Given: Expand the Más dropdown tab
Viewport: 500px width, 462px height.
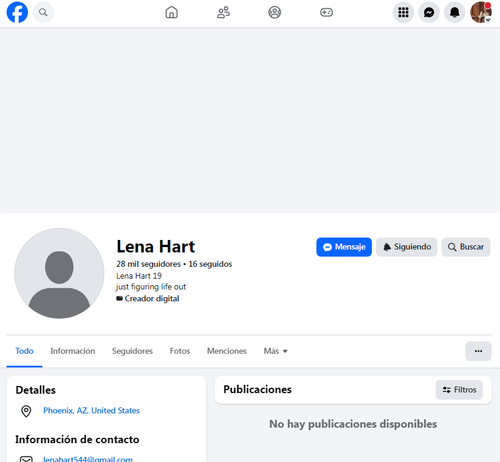Looking at the screenshot, I should click(275, 351).
